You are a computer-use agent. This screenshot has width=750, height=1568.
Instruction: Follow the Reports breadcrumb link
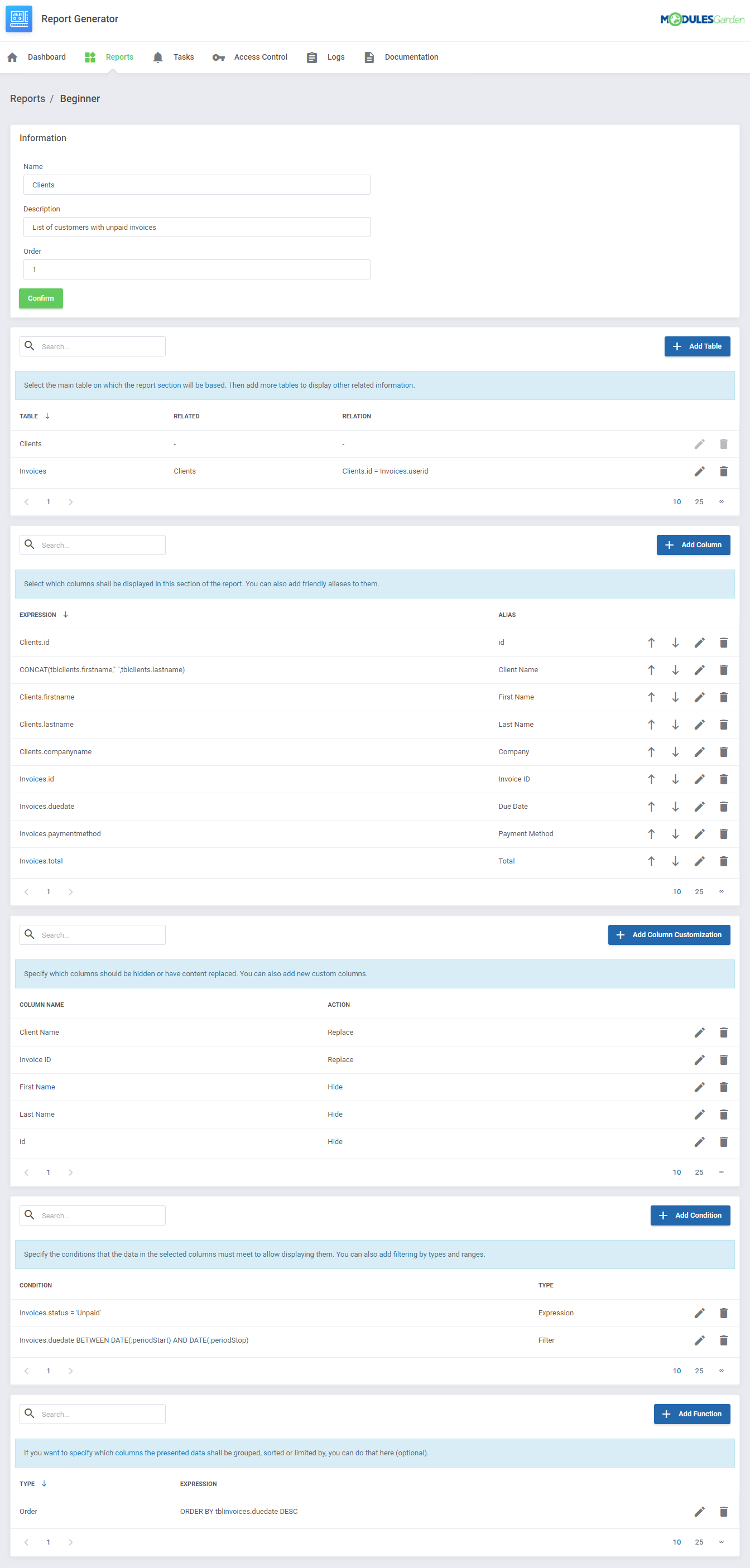27,99
